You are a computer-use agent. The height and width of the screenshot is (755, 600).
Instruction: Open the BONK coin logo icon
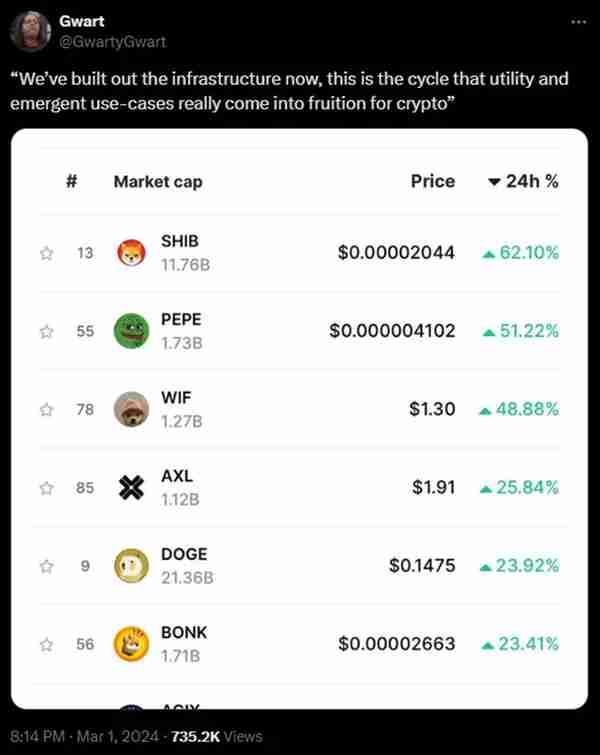[131, 644]
